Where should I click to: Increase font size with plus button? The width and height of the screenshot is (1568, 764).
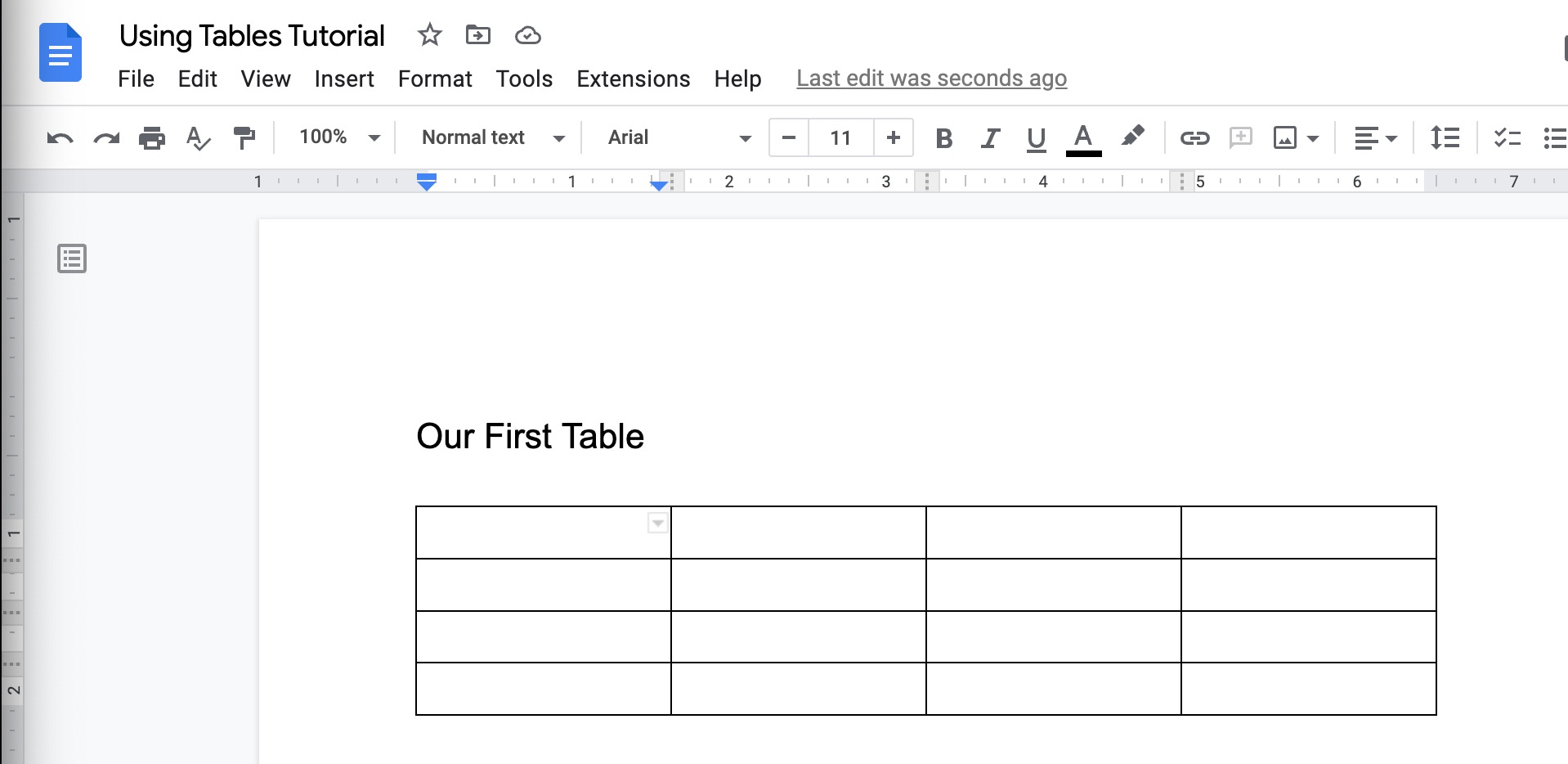893,137
